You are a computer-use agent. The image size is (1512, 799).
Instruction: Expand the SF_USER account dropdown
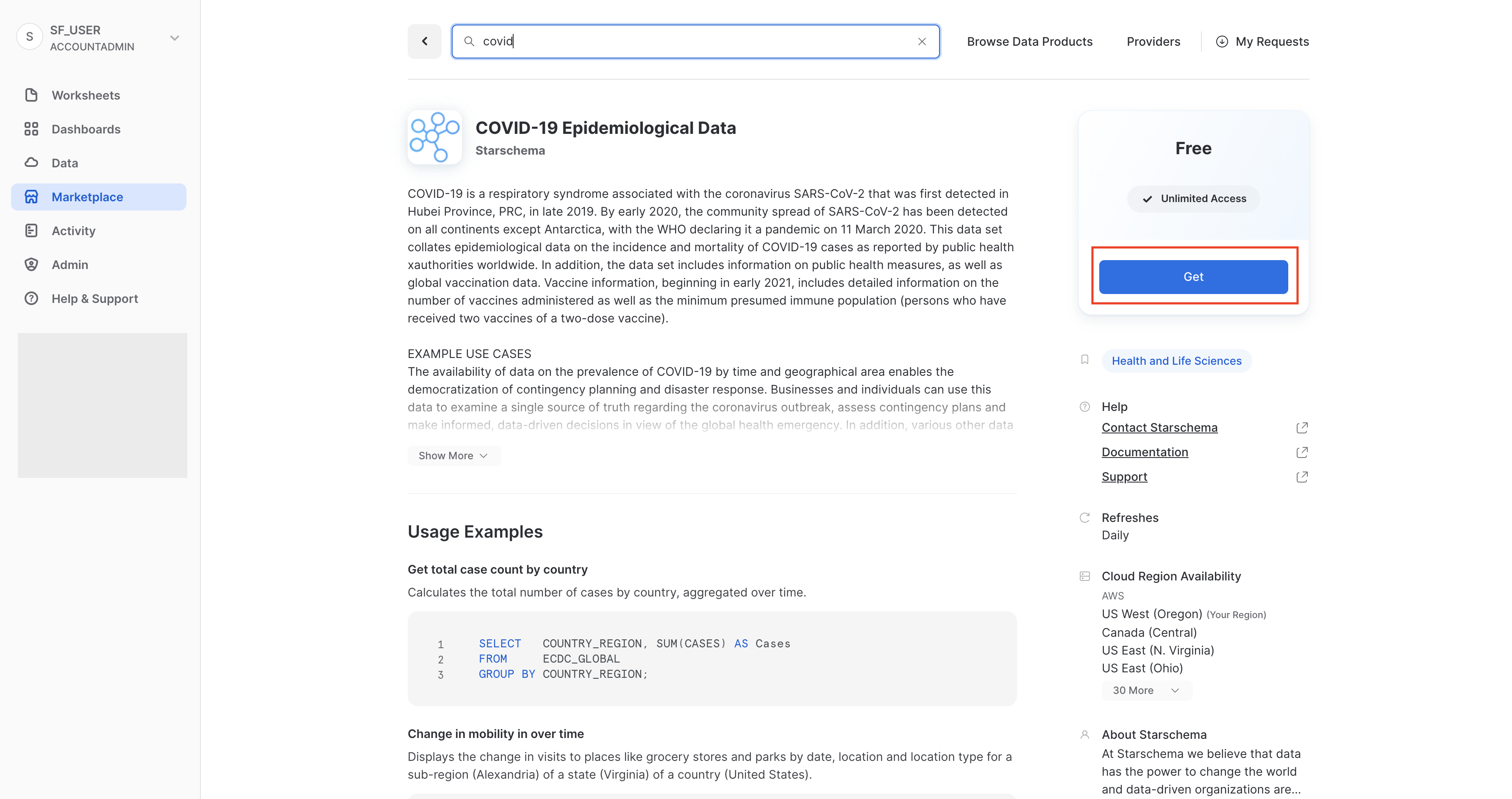(x=174, y=38)
